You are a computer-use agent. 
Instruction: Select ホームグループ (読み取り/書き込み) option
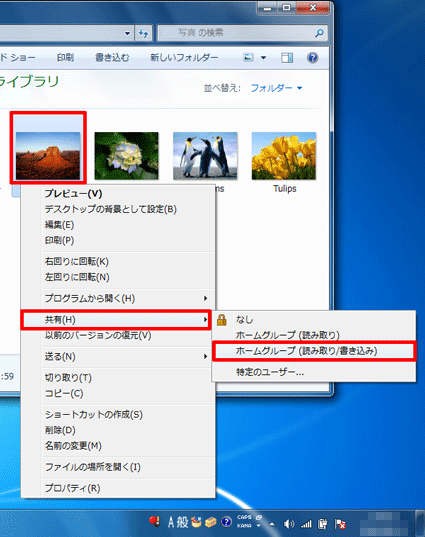coord(314,351)
